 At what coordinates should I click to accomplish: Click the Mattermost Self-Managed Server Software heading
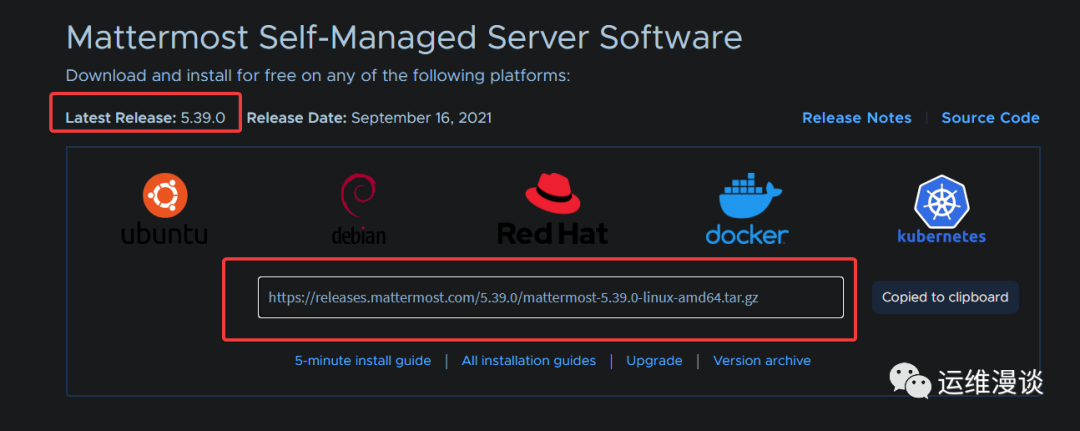tap(404, 38)
